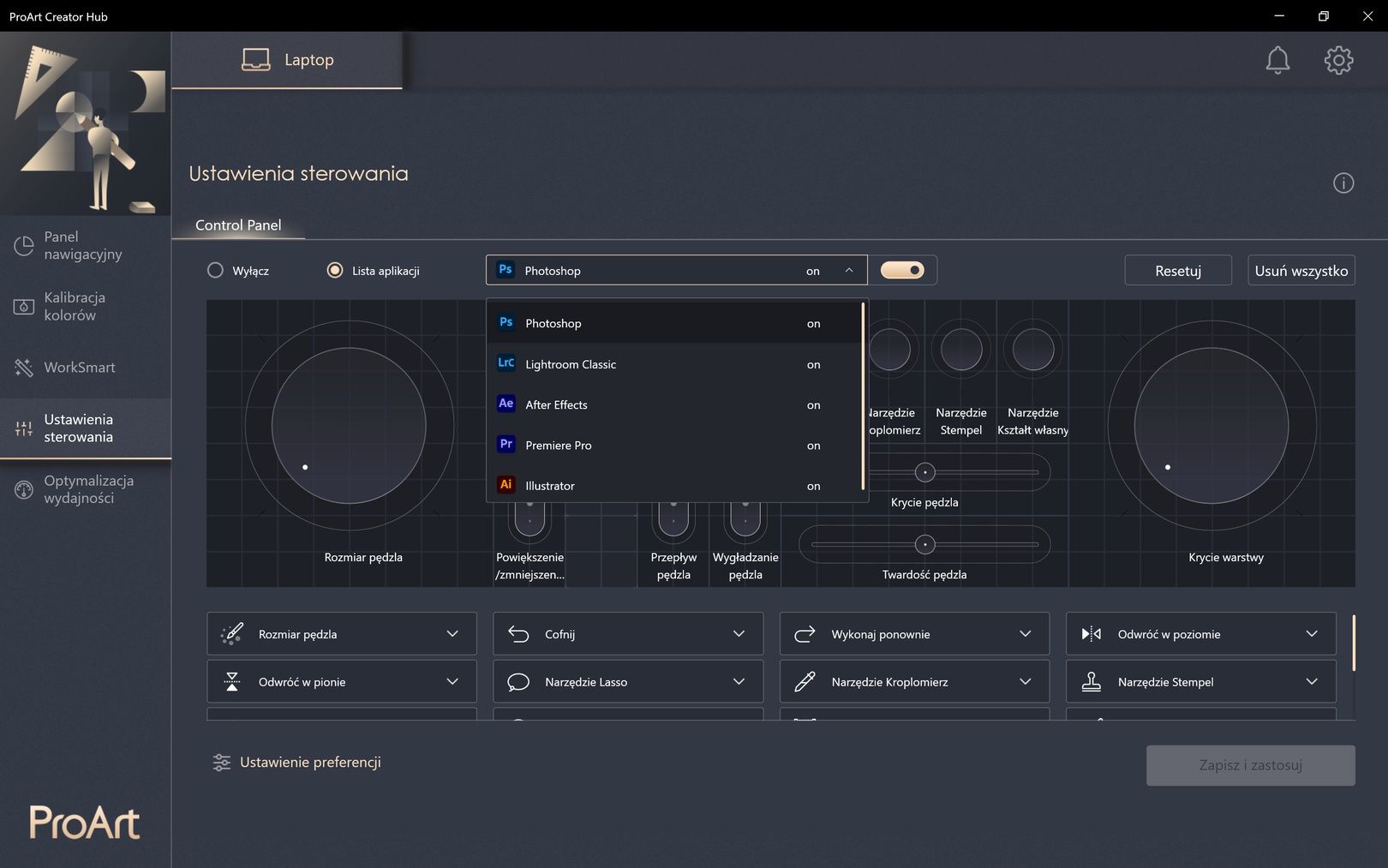Switch to the Control Panel tab
Image resolution: width=1388 pixels, height=868 pixels.
pyautogui.click(x=238, y=225)
